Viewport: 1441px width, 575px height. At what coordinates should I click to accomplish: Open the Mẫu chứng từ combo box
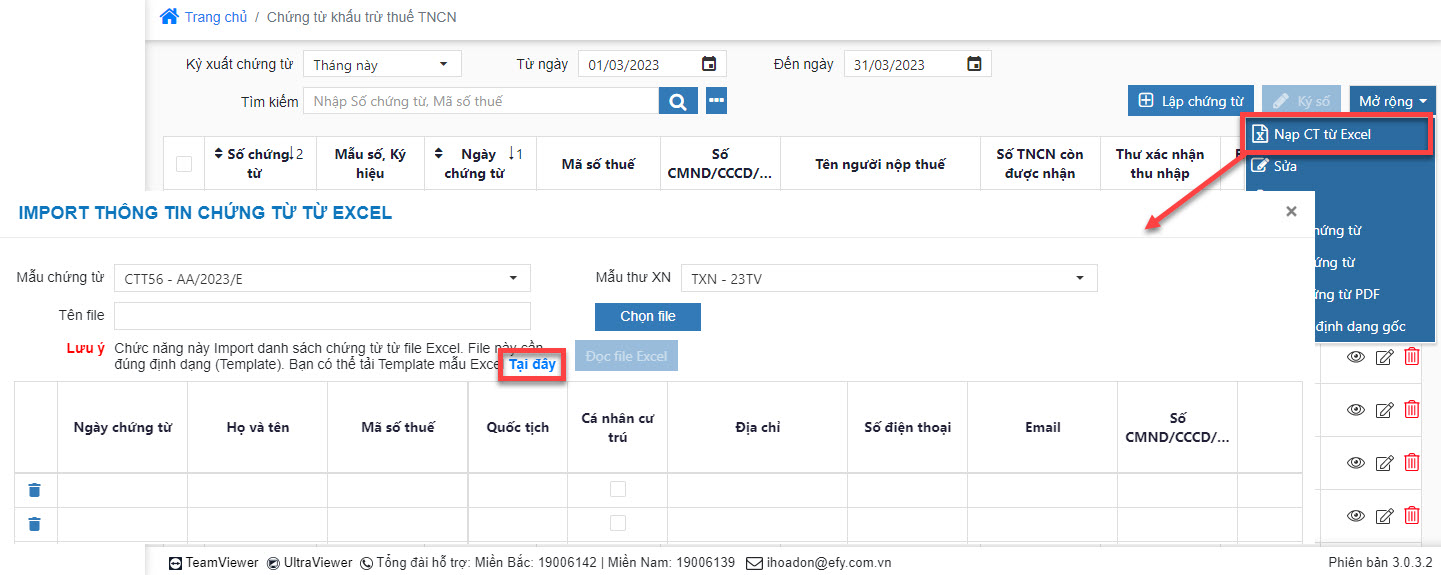point(322,279)
